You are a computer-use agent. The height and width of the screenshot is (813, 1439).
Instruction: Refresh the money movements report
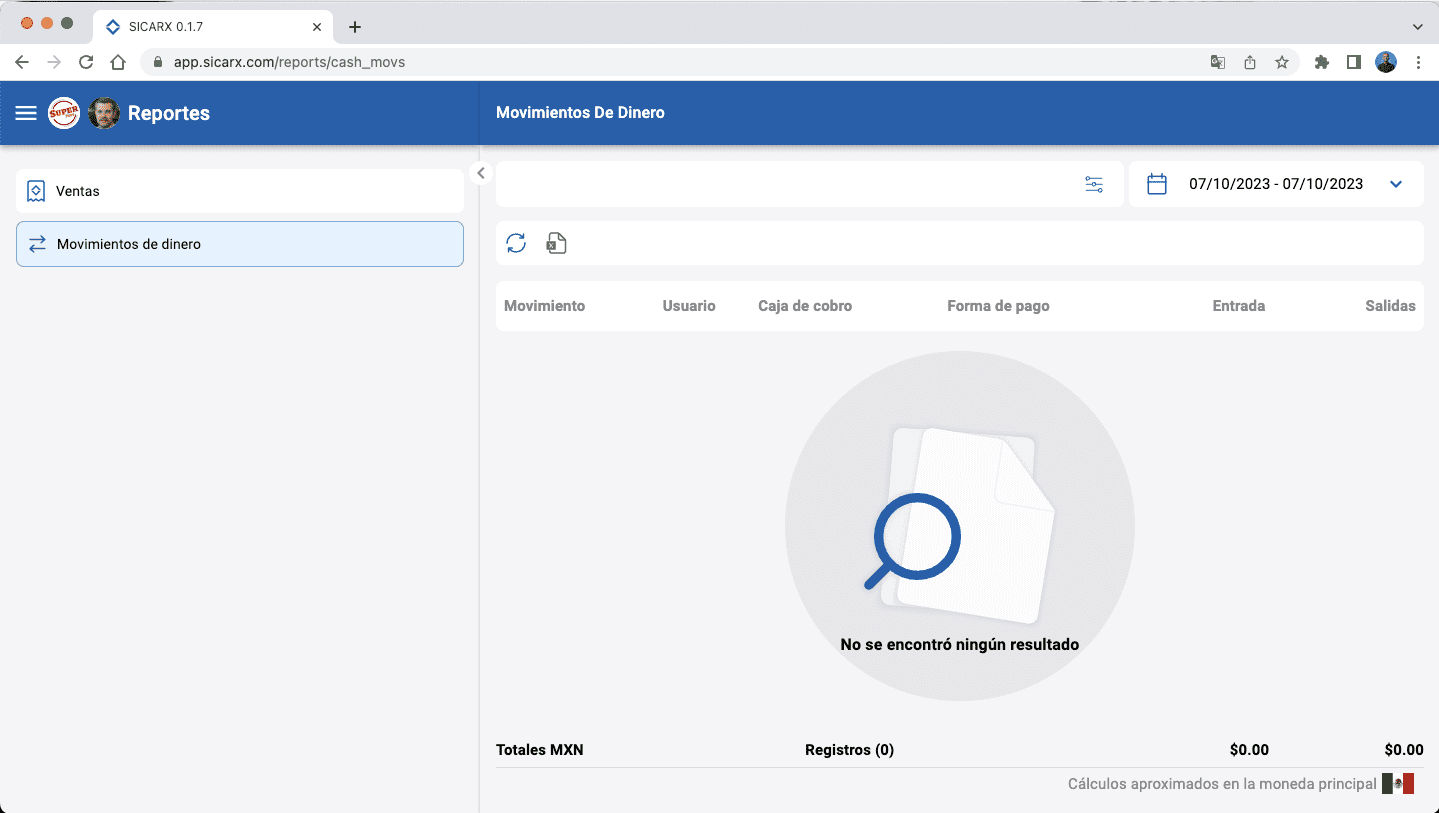click(x=516, y=243)
